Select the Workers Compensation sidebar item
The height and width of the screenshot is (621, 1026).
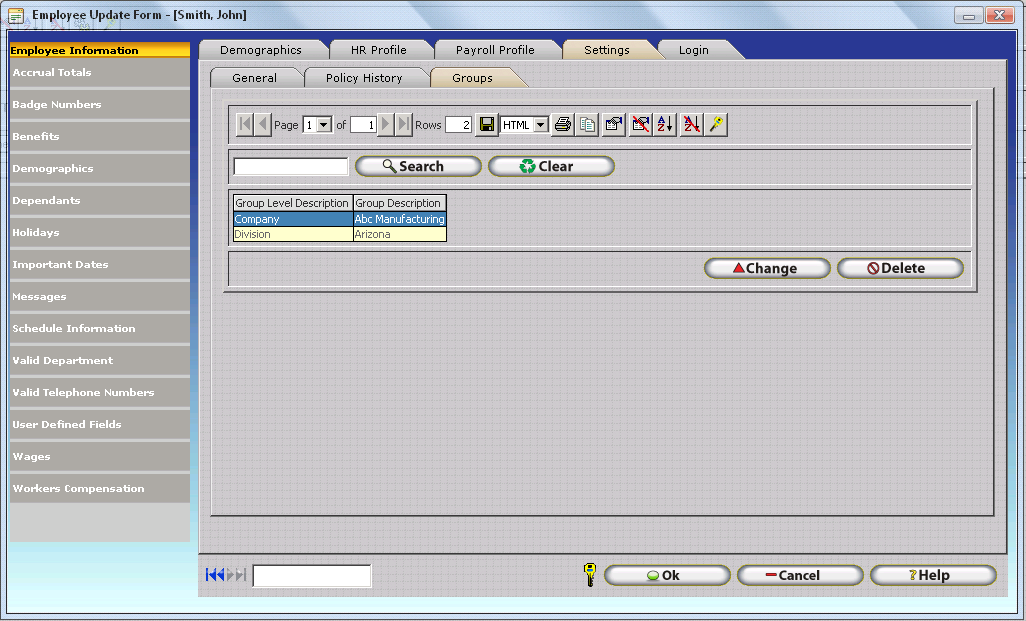pyautogui.click(x=78, y=489)
